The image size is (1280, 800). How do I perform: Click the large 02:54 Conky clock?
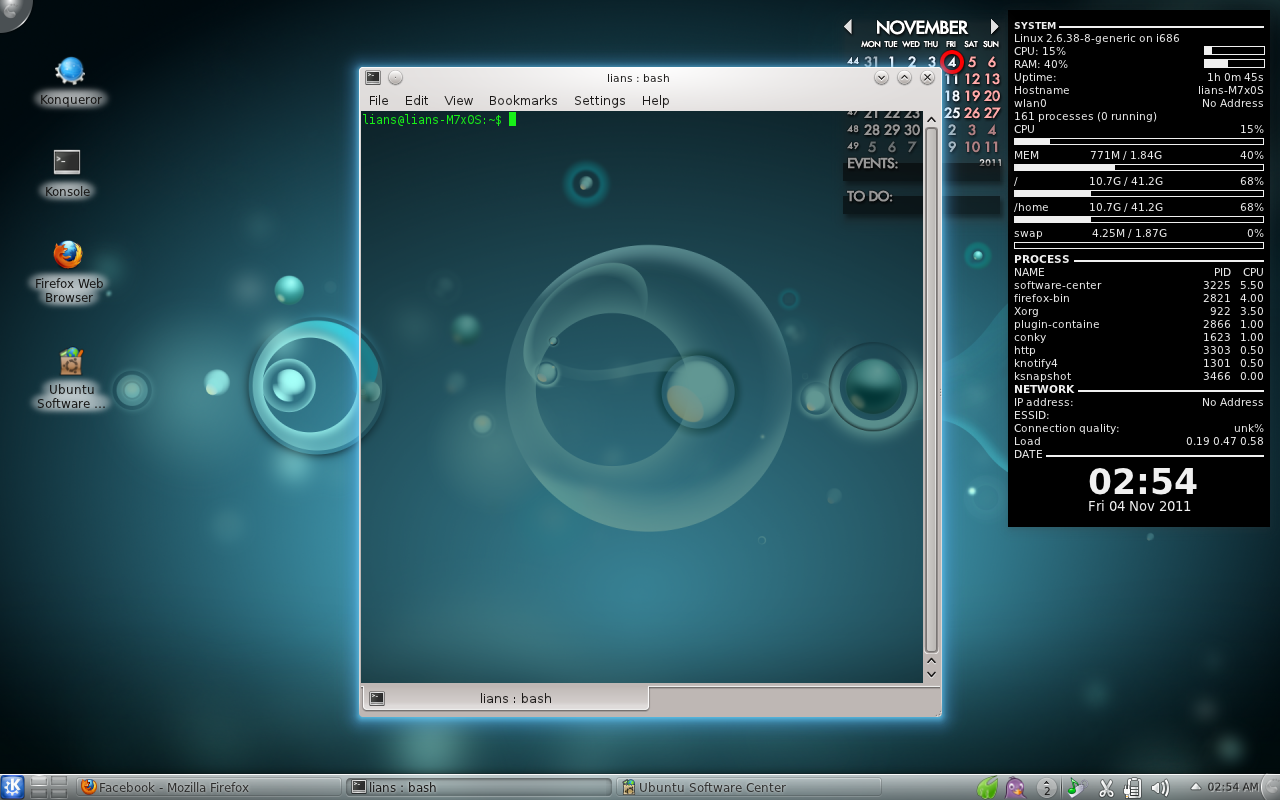click(1142, 482)
